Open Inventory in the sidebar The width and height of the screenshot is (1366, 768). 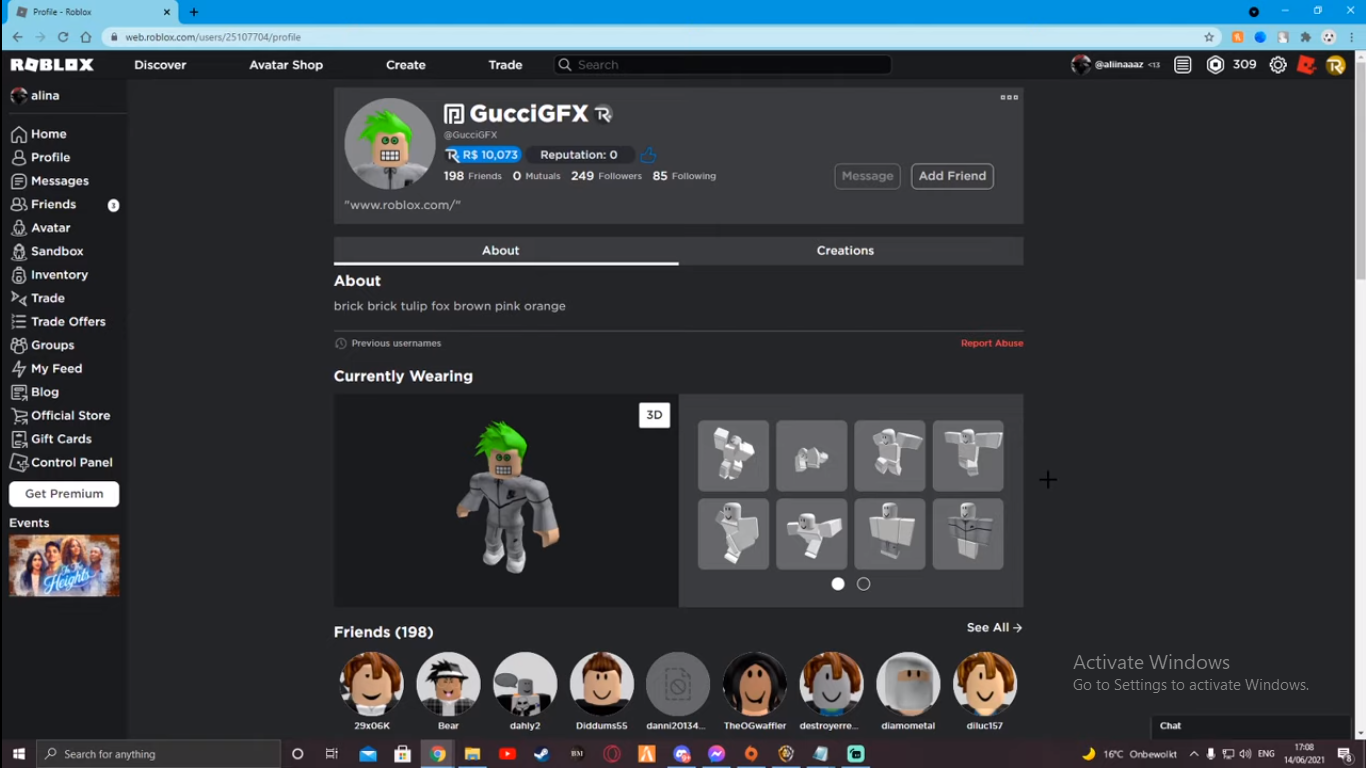click(x=49, y=275)
